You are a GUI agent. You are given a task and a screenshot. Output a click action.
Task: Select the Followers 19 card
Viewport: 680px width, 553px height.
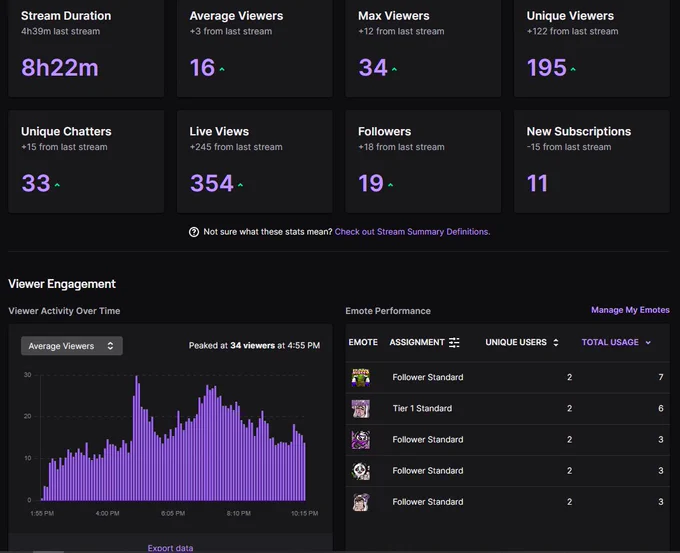click(423, 161)
